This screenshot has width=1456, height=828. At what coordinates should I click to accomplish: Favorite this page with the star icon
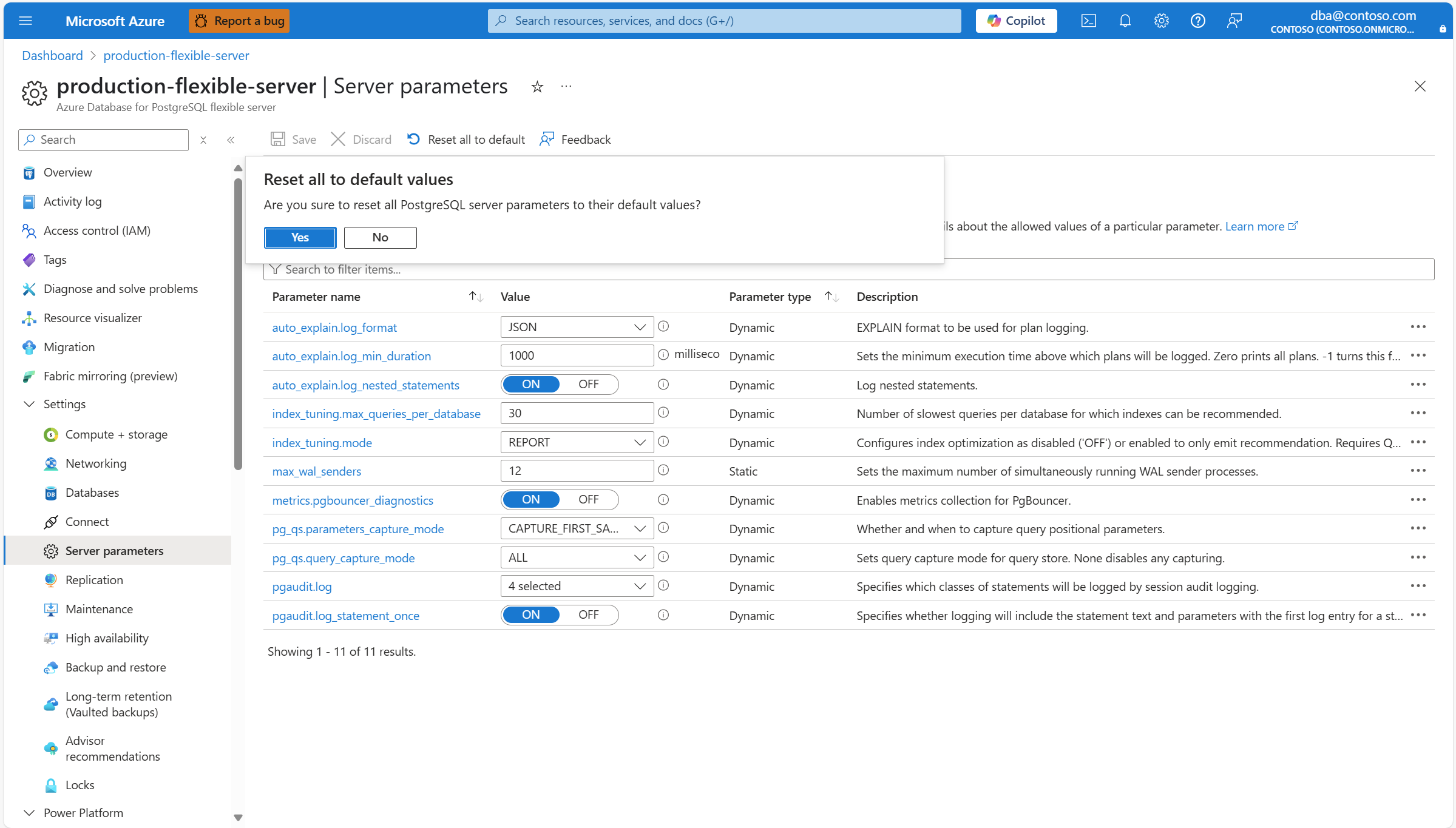537,87
